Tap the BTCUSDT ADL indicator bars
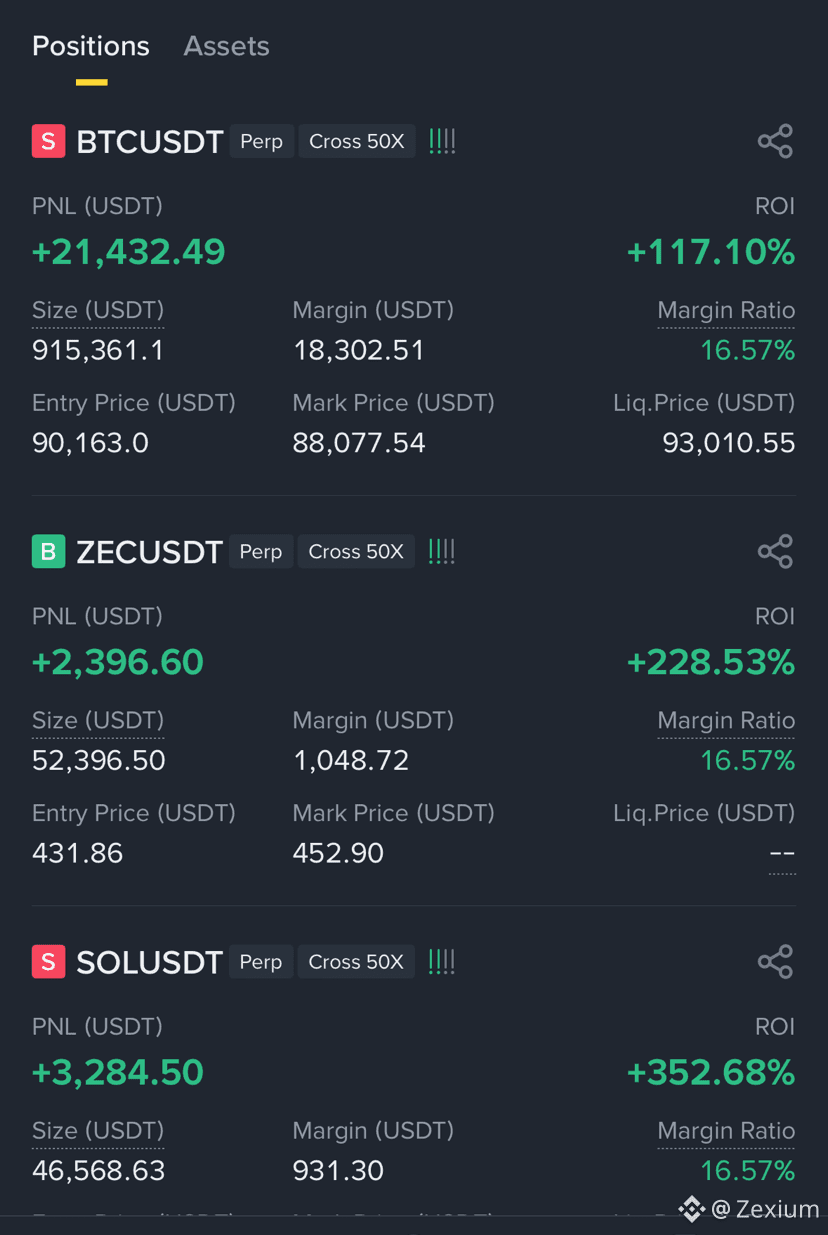 (442, 141)
